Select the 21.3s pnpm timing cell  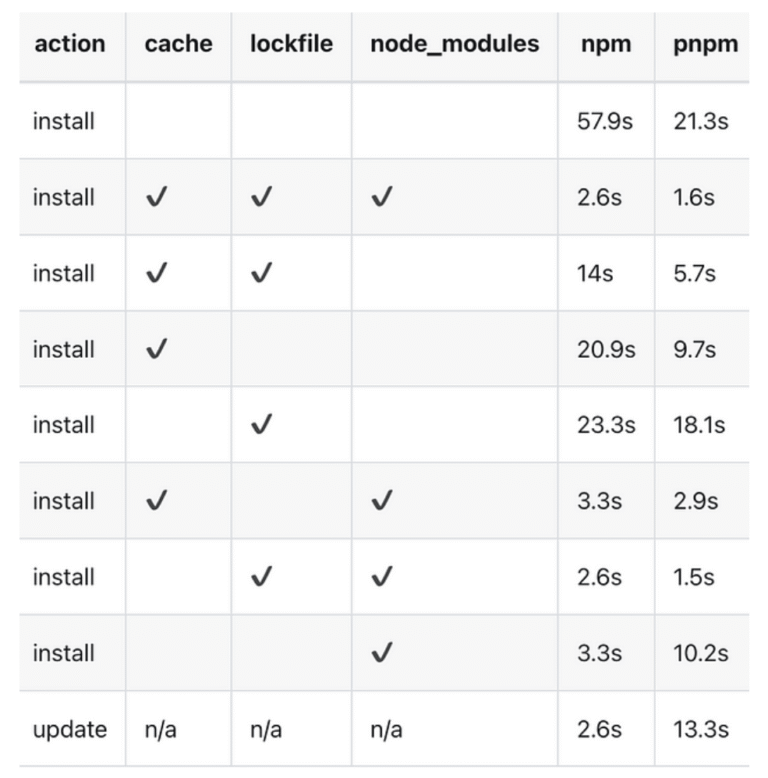click(x=701, y=121)
